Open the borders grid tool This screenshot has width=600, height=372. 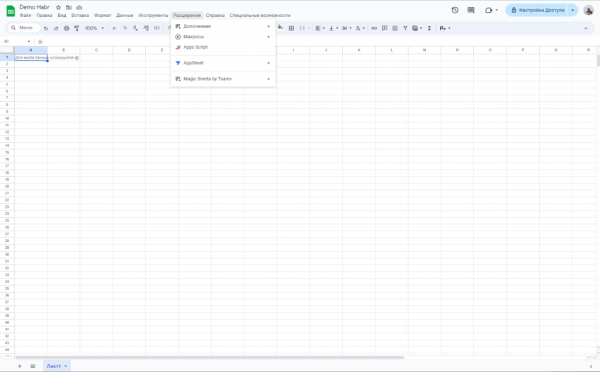(291, 28)
